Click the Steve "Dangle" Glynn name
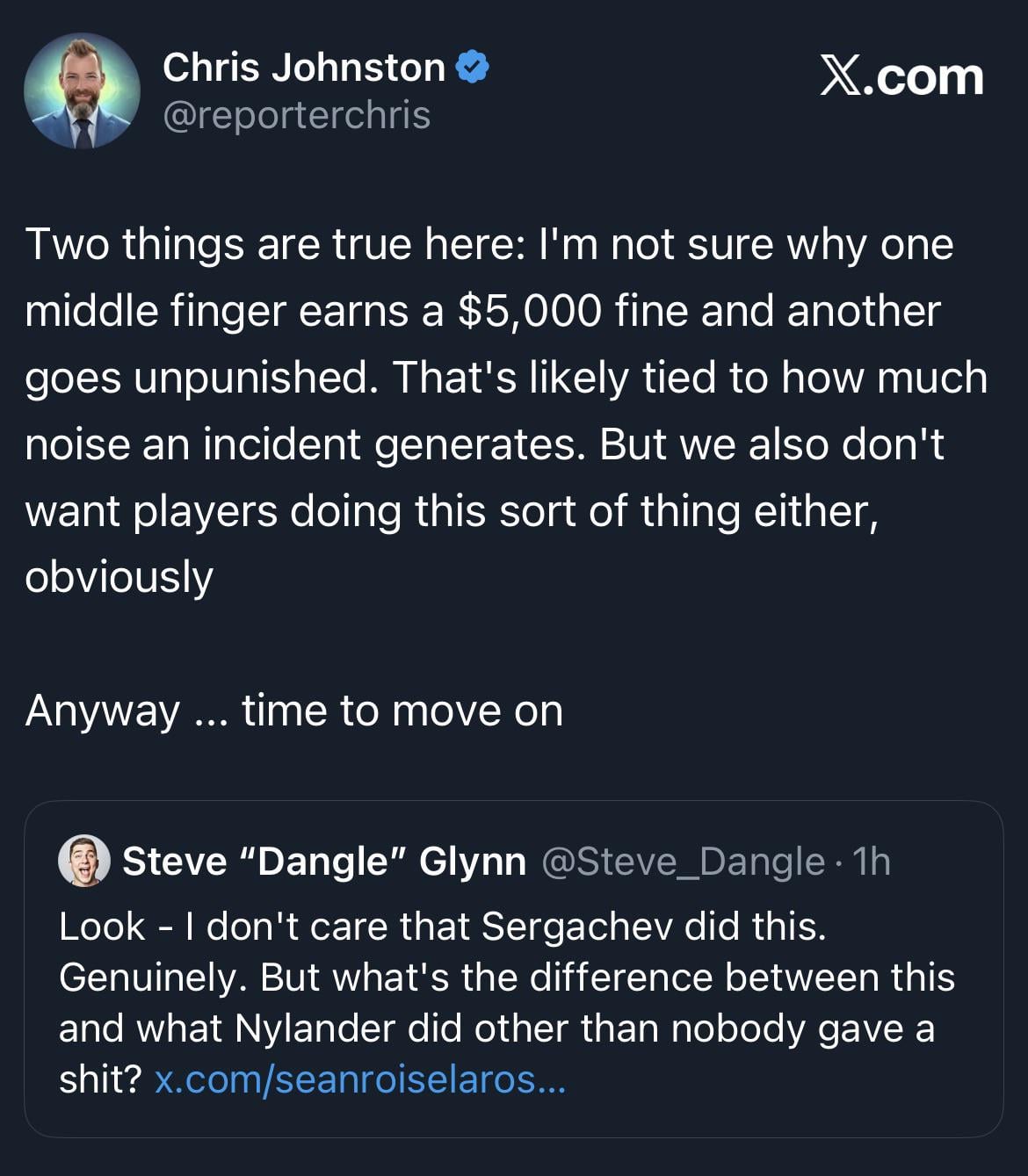The height and width of the screenshot is (1176, 1028). point(323,861)
